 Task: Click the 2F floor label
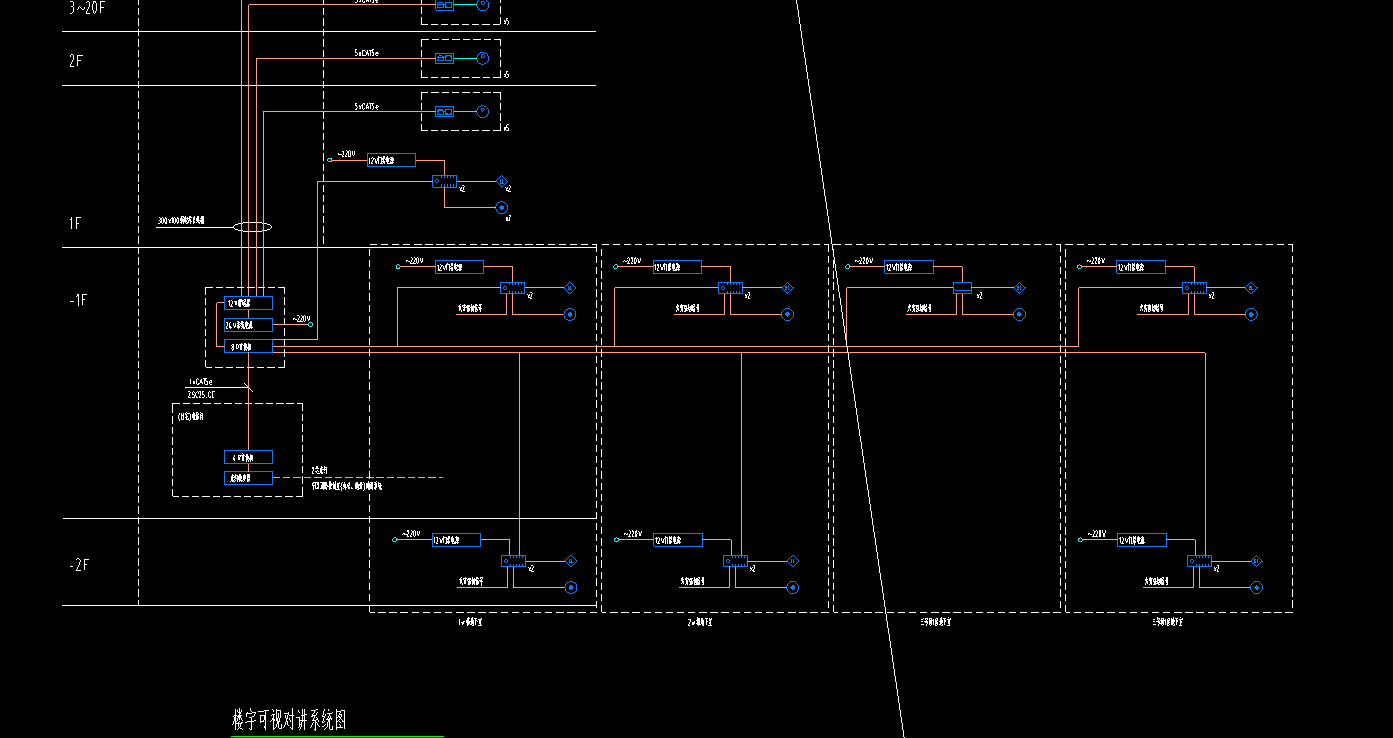(x=76, y=61)
